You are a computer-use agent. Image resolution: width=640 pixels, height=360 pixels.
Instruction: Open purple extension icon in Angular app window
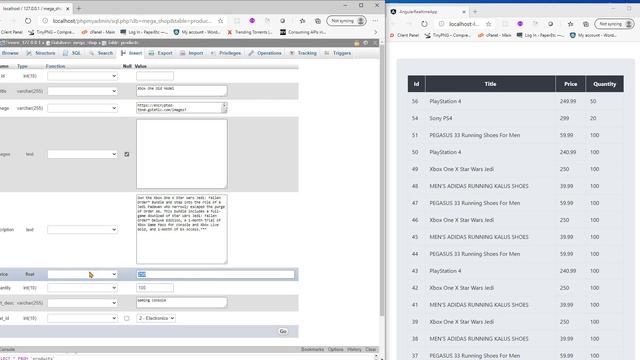[520, 24]
